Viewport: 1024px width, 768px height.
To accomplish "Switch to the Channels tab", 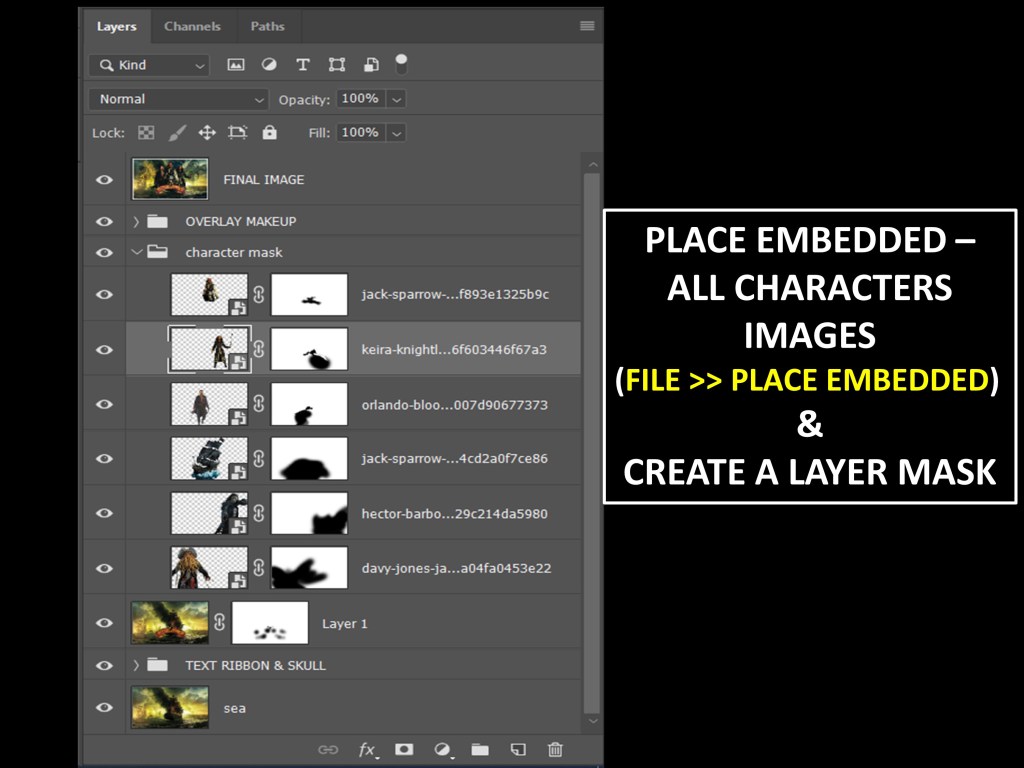I will tap(192, 26).
